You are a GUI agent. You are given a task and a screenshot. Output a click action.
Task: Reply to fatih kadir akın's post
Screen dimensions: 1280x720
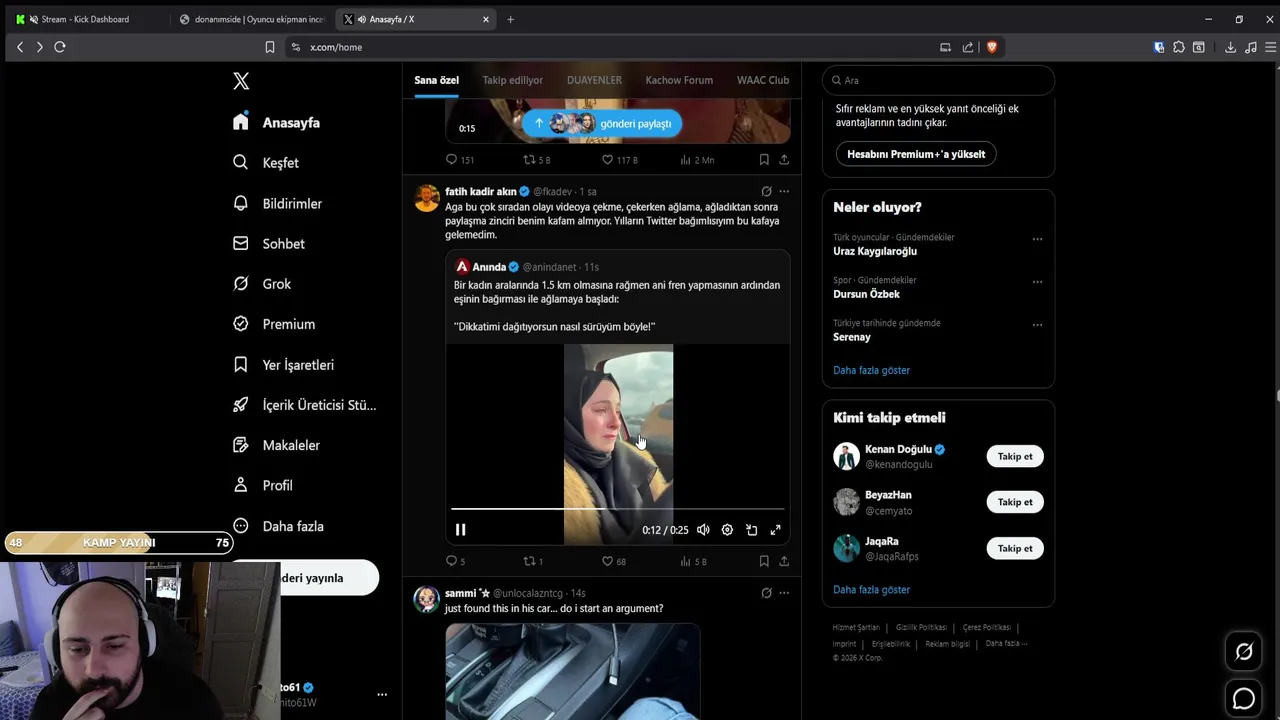pos(455,561)
